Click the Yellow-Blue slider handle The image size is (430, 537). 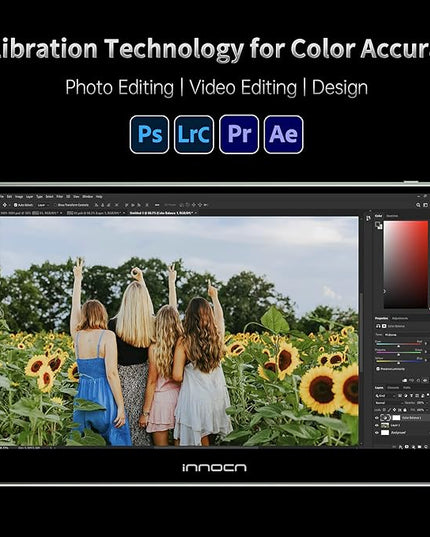(399, 363)
